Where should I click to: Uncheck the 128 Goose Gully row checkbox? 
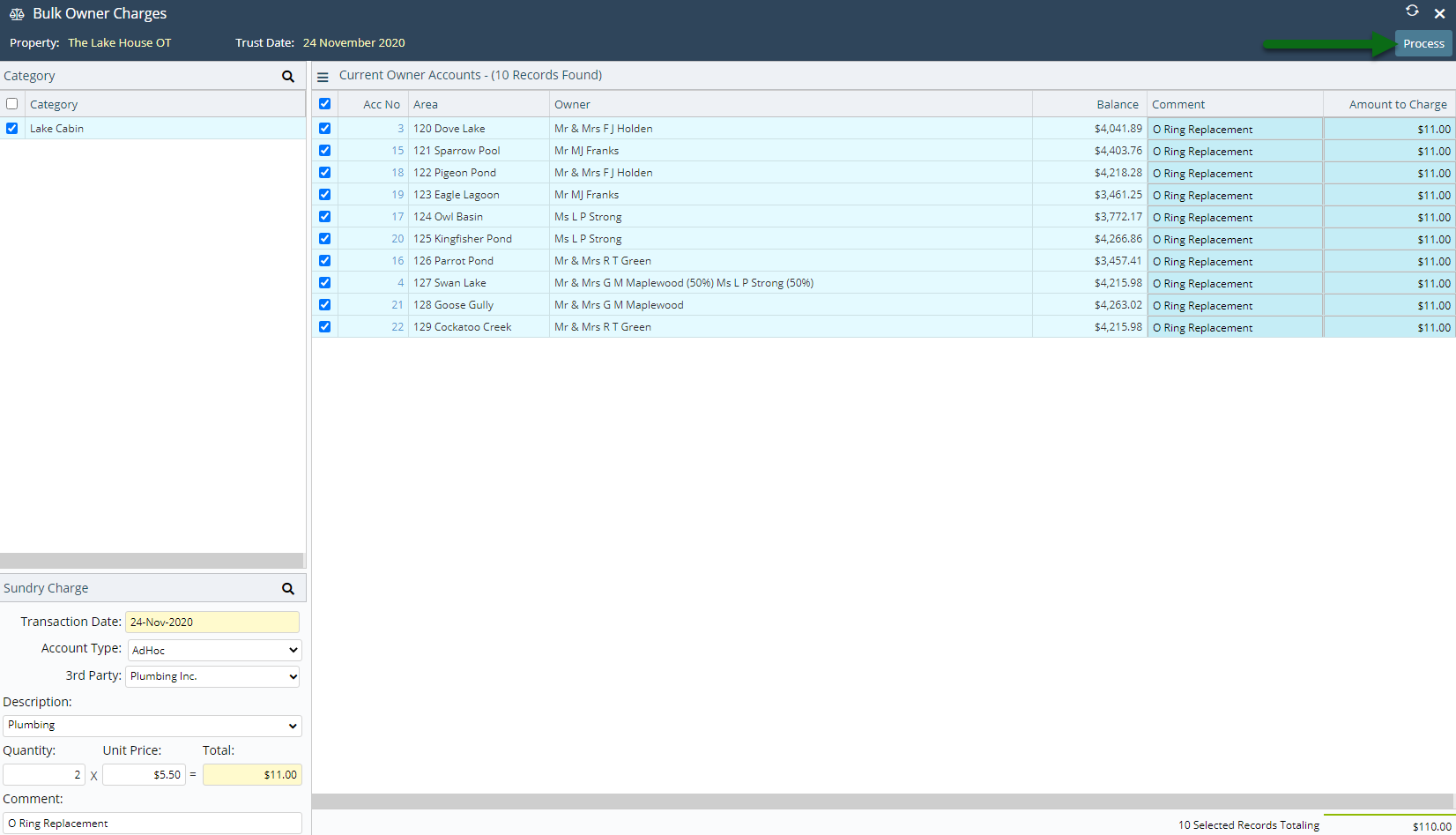coord(325,304)
